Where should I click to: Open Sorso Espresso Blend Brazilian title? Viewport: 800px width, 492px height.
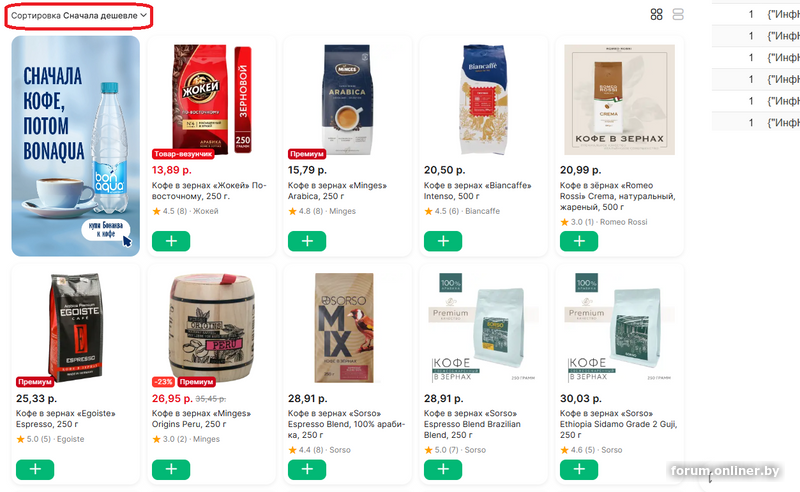[x=472, y=424]
